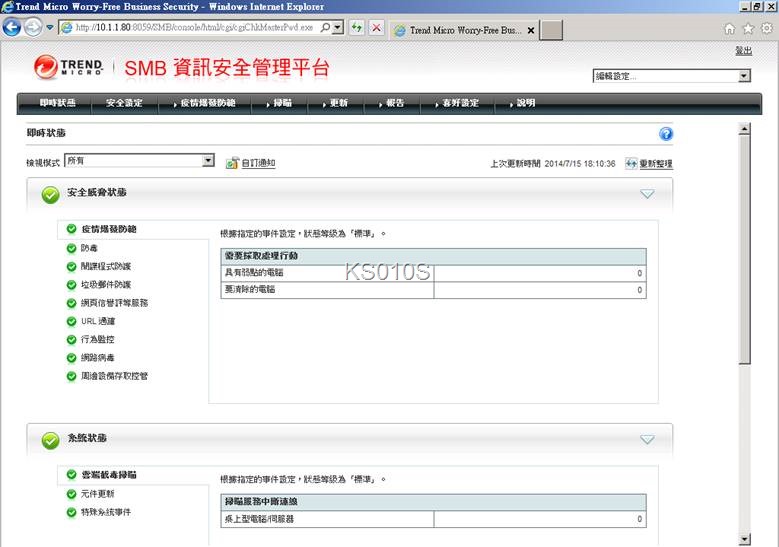The image size is (779, 547).
Task: Select 網路病毒 in the threat list
Action: click(x=97, y=358)
